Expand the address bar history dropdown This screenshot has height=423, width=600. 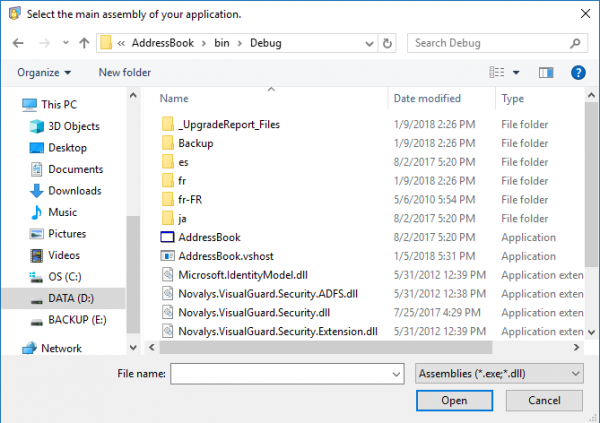tap(369, 44)
